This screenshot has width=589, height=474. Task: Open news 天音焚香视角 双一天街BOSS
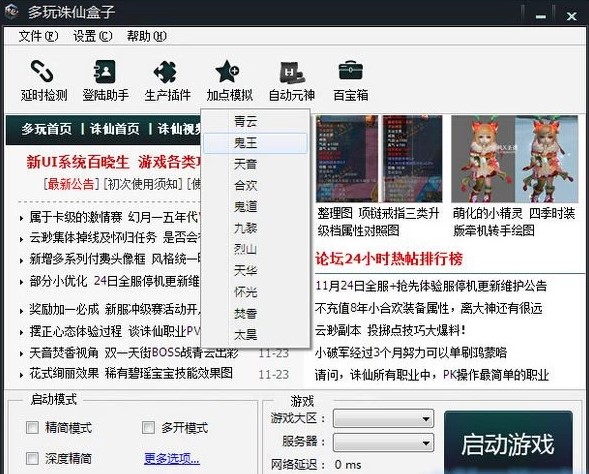[x=134, y=353]
